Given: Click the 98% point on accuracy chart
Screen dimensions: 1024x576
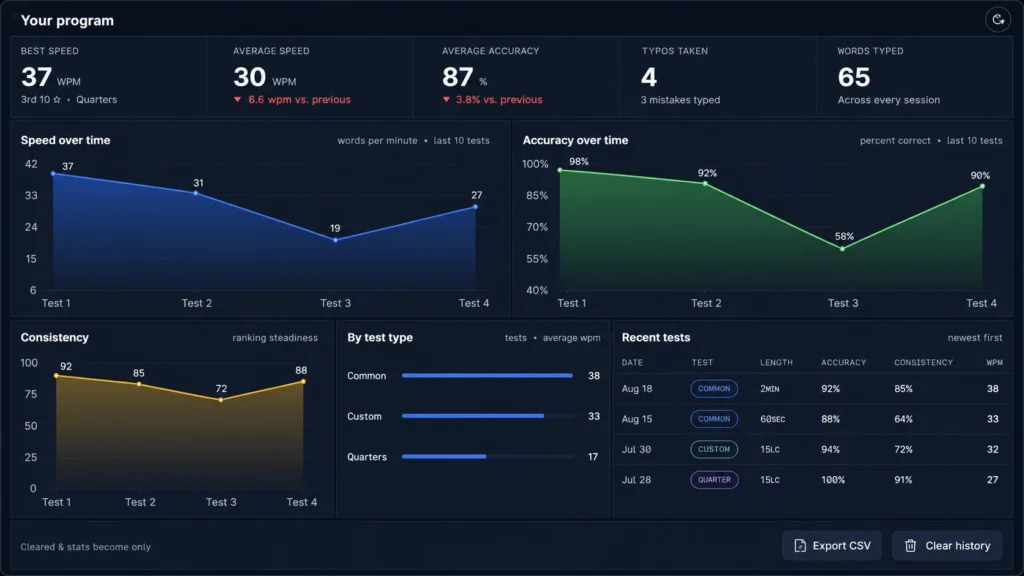Looking at the screenshot, I should click(x=560, y=170).
